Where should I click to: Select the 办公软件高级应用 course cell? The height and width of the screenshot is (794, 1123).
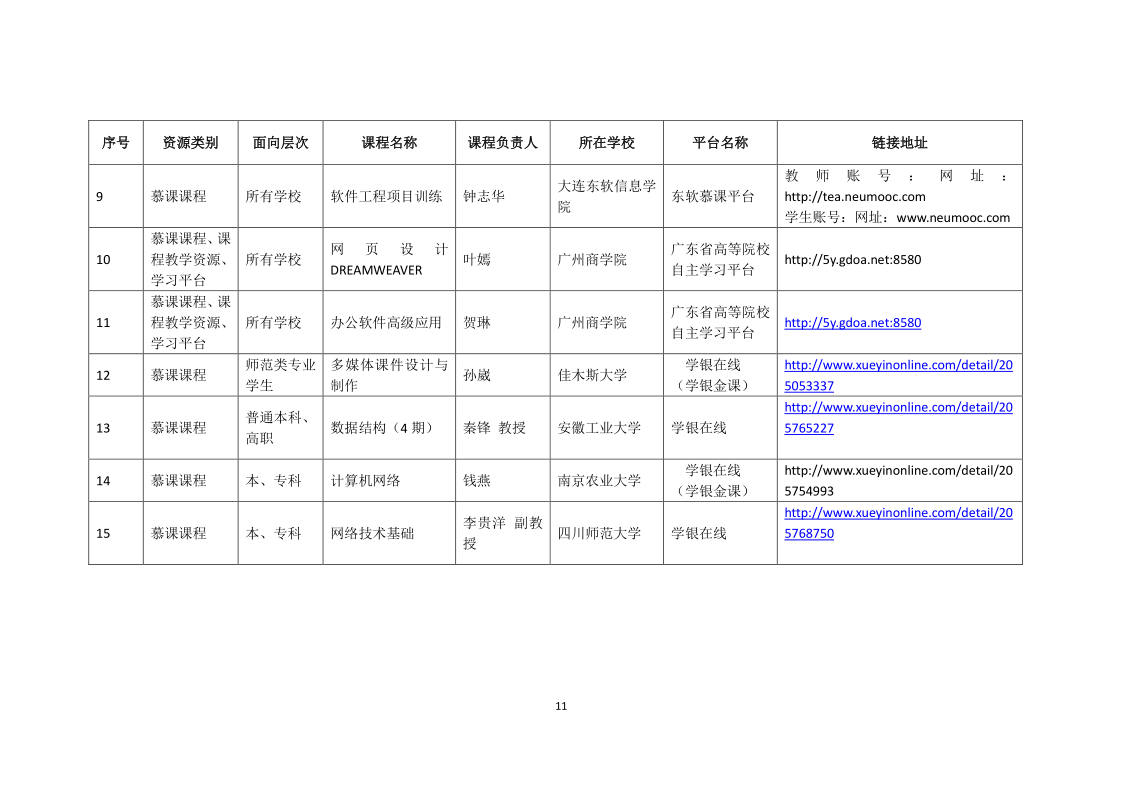(386, 323)
